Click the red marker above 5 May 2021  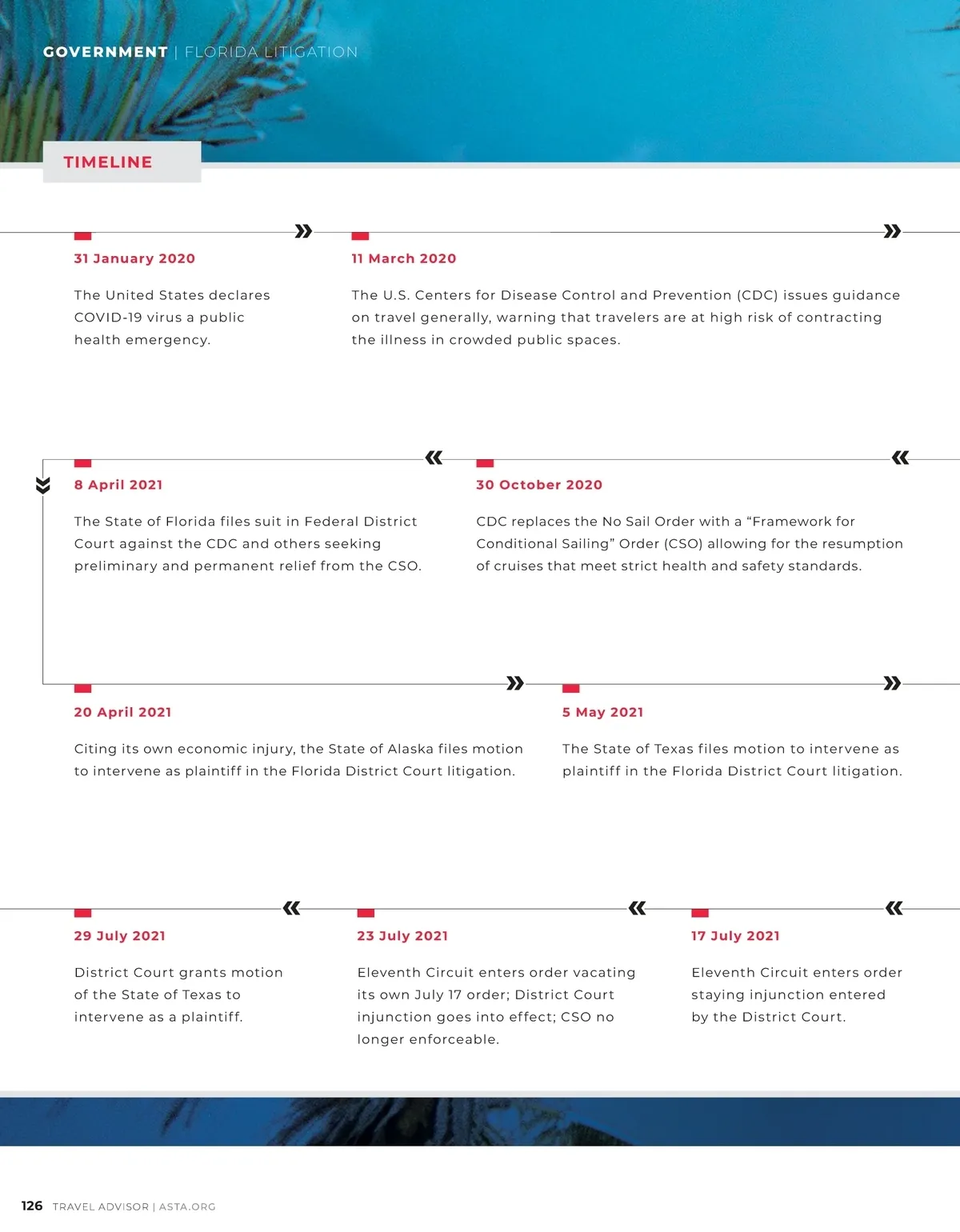570,689
